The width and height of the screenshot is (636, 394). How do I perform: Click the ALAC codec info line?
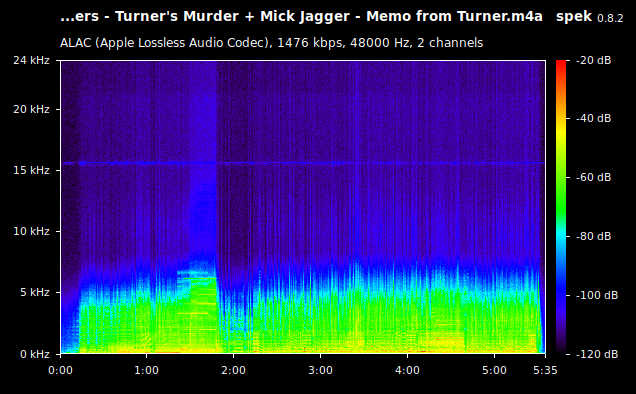pyautogui.click(x=271, y=43)
